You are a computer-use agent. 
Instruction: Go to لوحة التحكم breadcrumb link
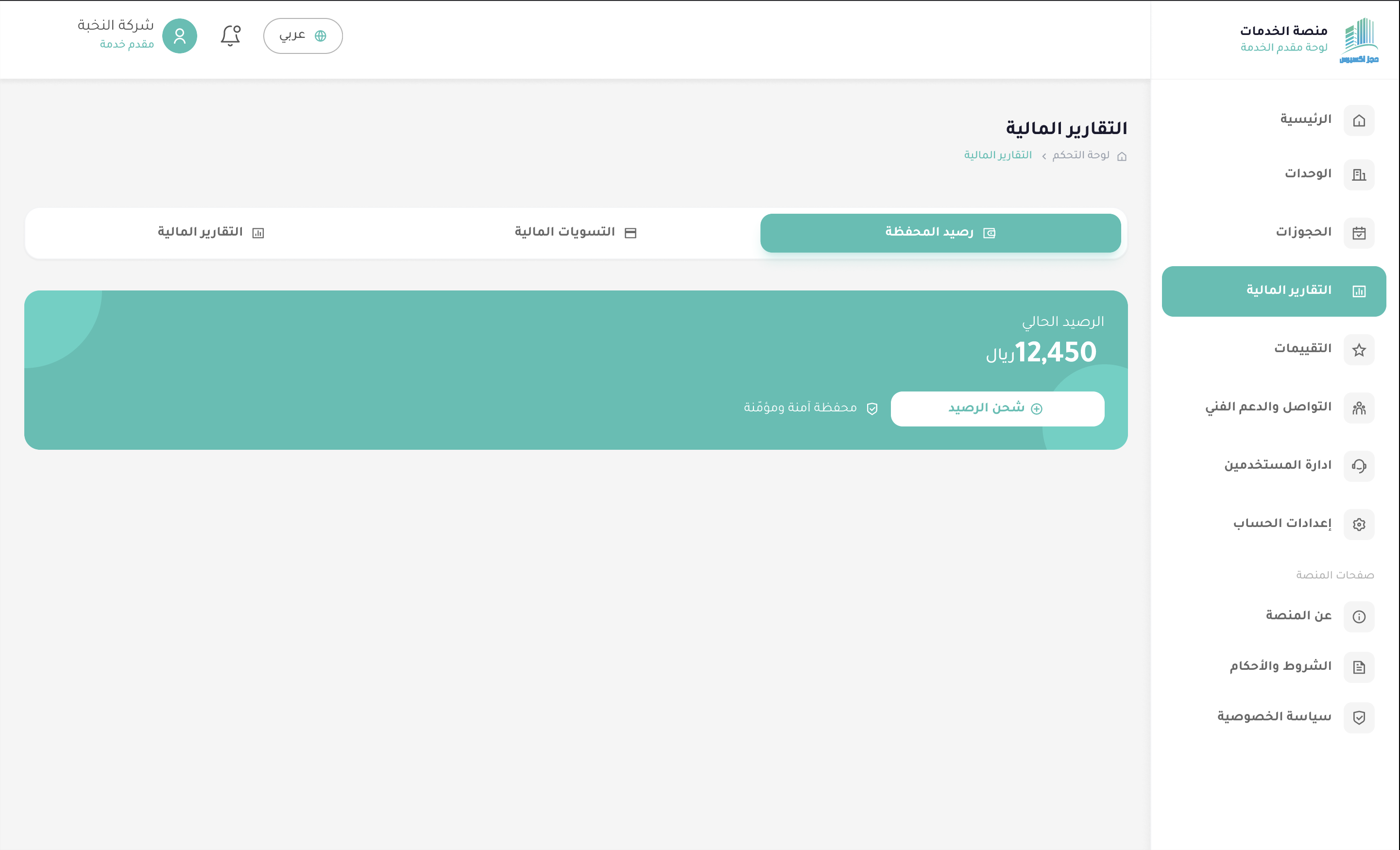click(x=1081, y=155)
